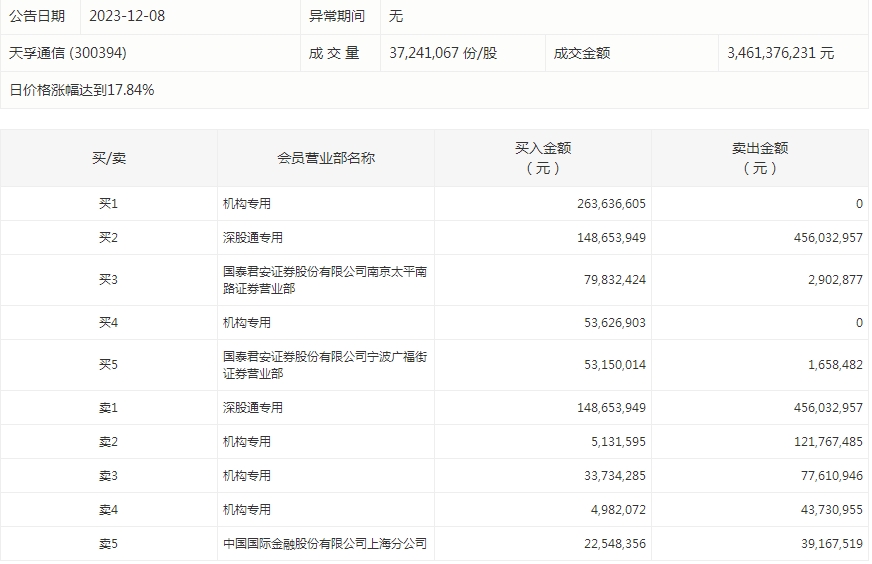The image size is (872, 564).
Task: Open 中国国际金融股份有限公司上海分公司 entry
Action: point(325,544)
